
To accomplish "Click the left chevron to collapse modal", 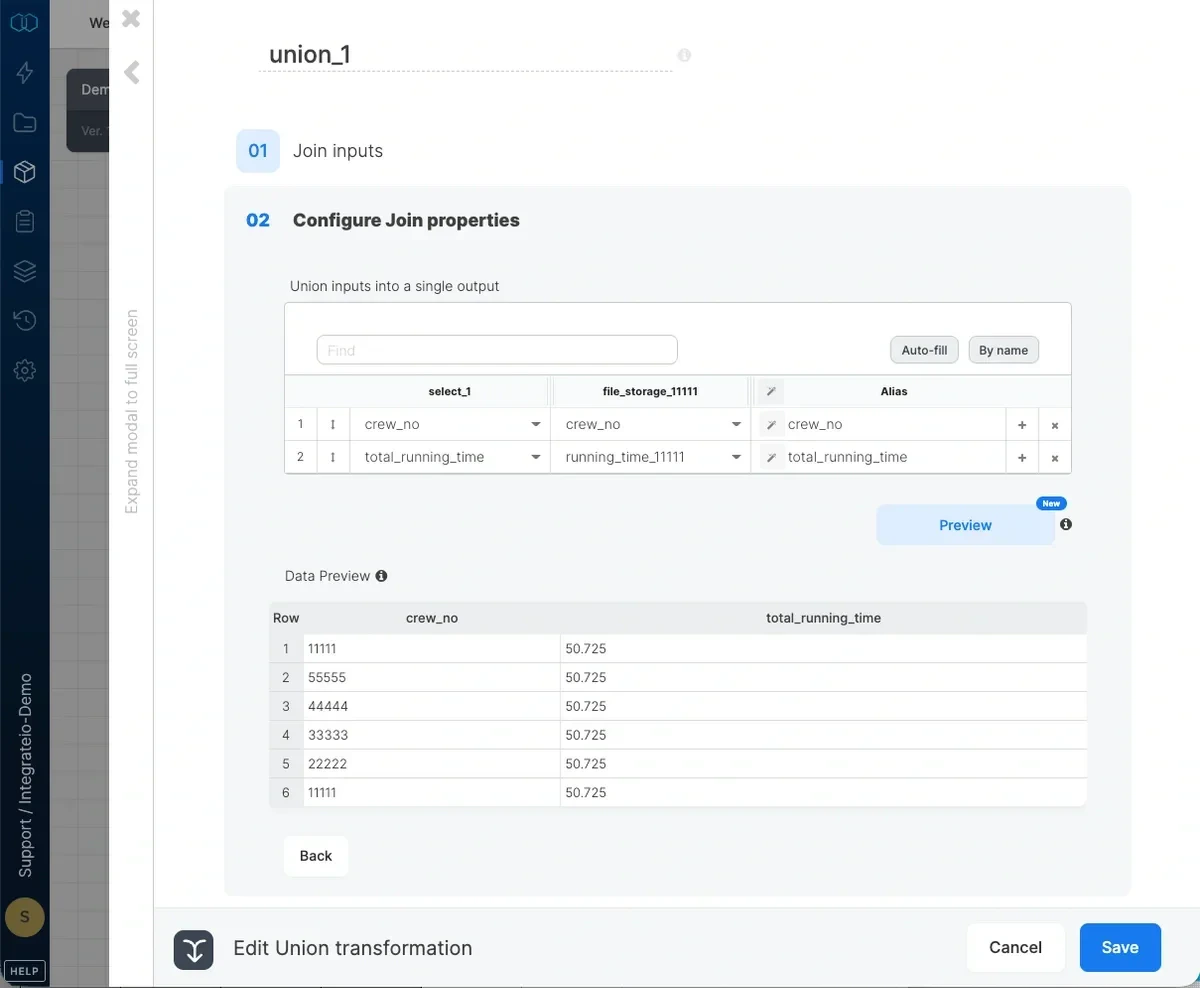I will pos(131,72).
